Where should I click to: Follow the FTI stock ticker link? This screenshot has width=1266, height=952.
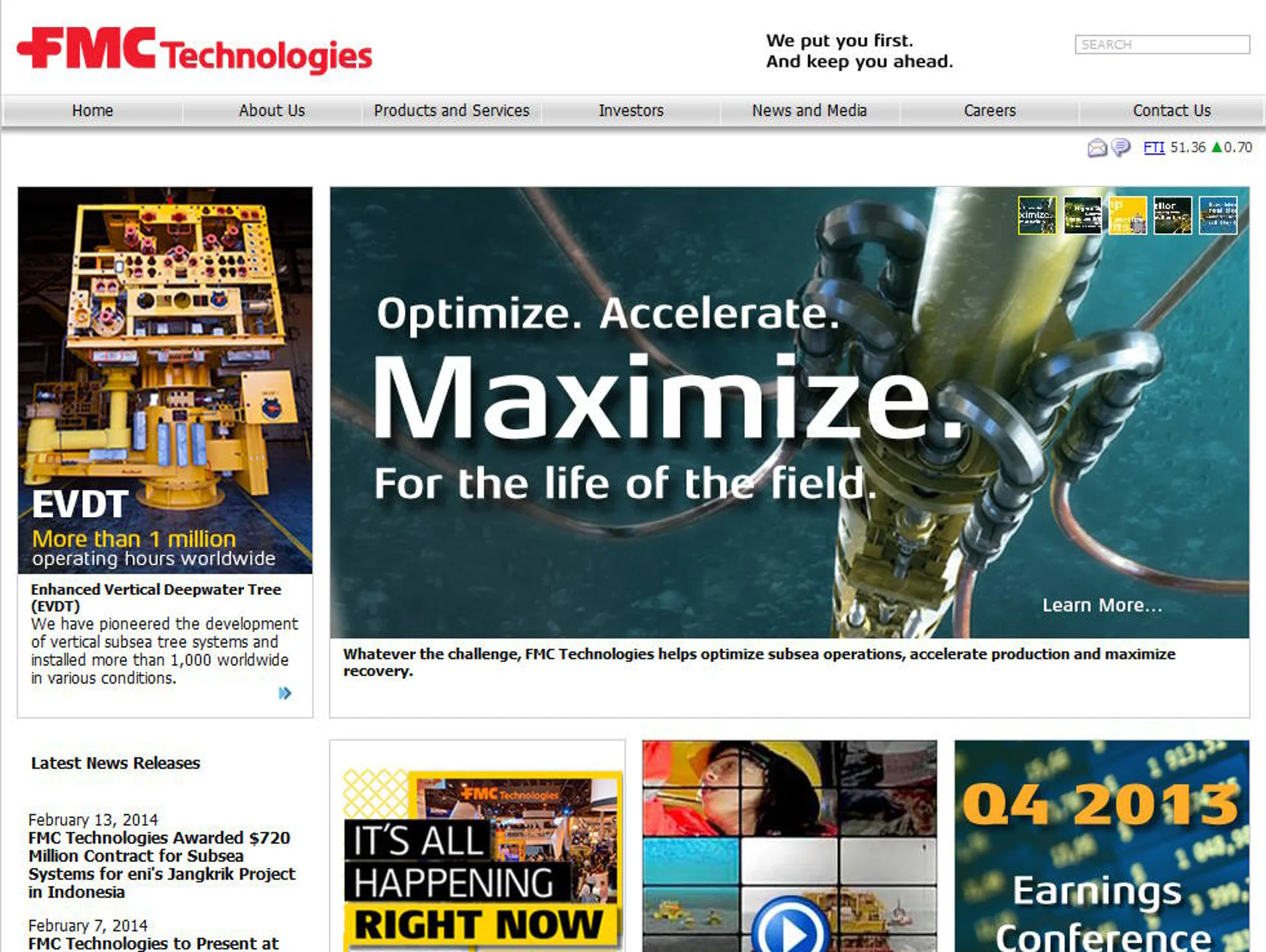click(1154, 147)
